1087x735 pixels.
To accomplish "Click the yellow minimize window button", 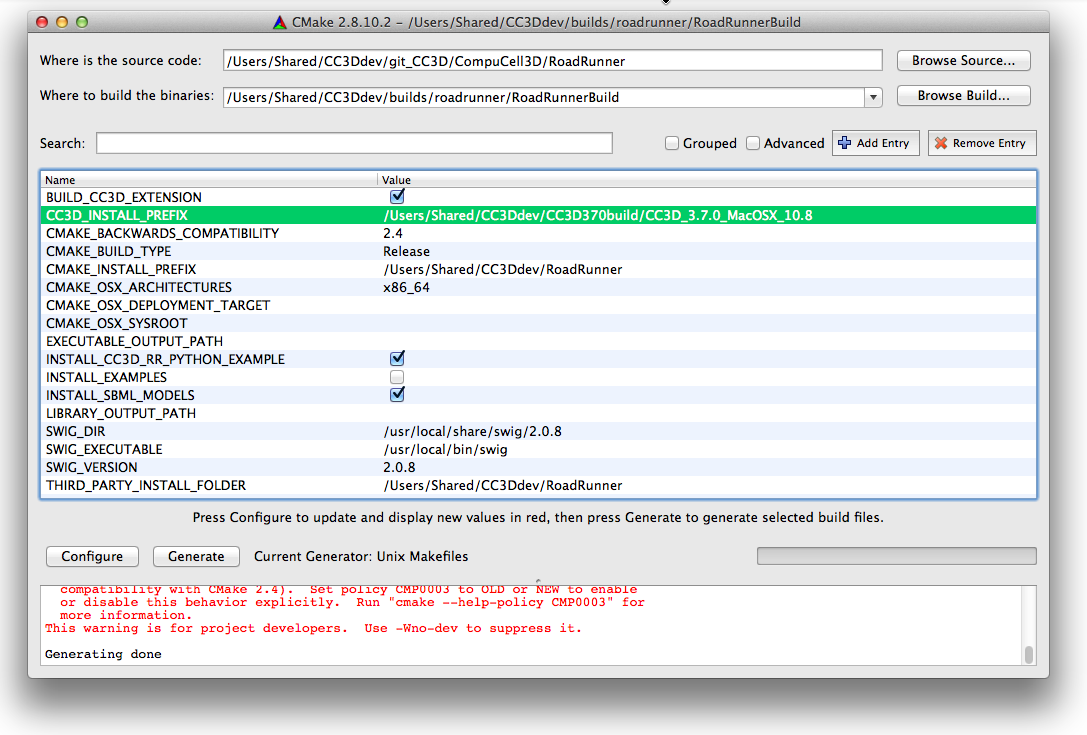I will pos(62,22).
